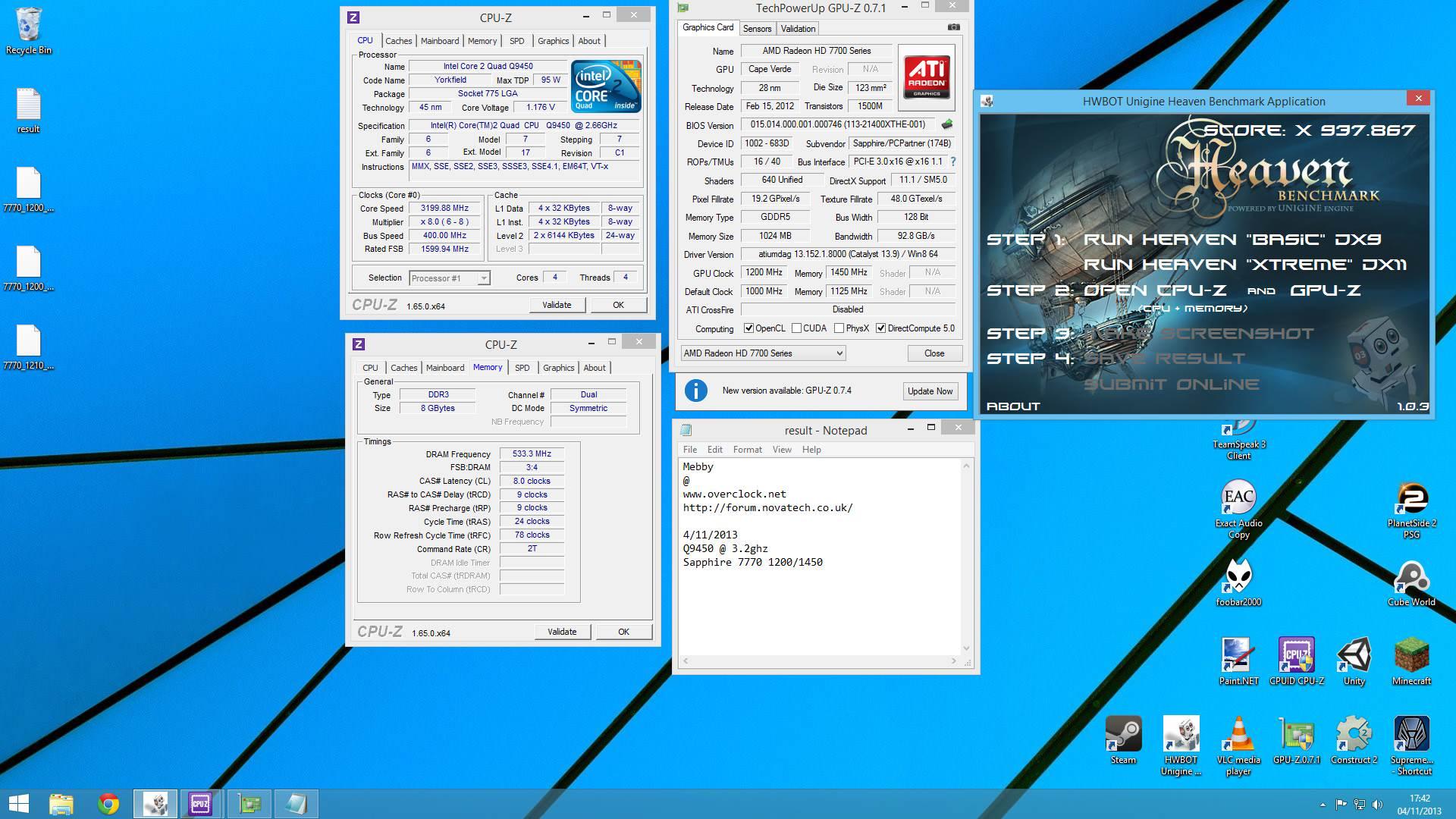Switch to Caches tab in top CPU-Z
This screenshot has height=819, width=1456.
click(398, 41)
